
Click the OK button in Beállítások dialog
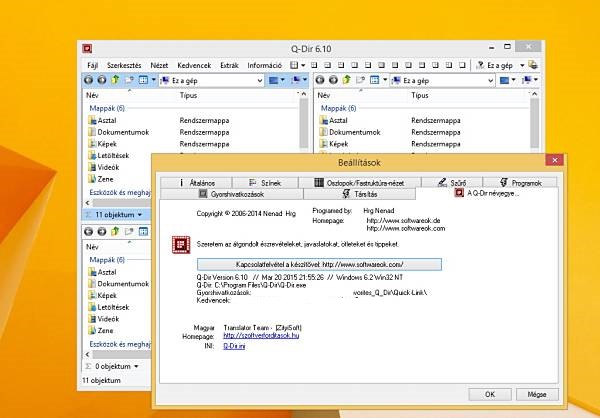pos(490,394)
